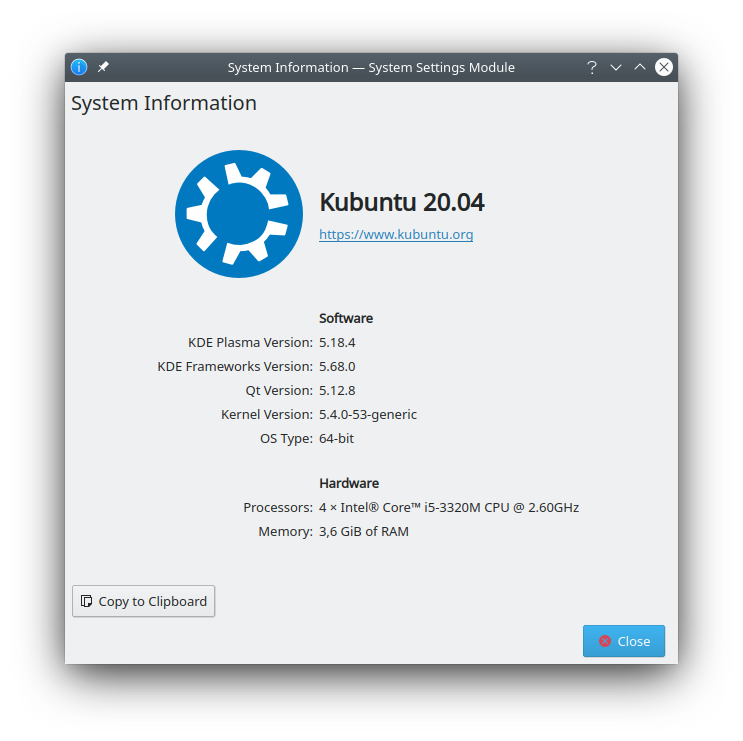Select the Kubuntu 20.04 heading
This screenshot has height=741, width=743.
click(402, 202)
